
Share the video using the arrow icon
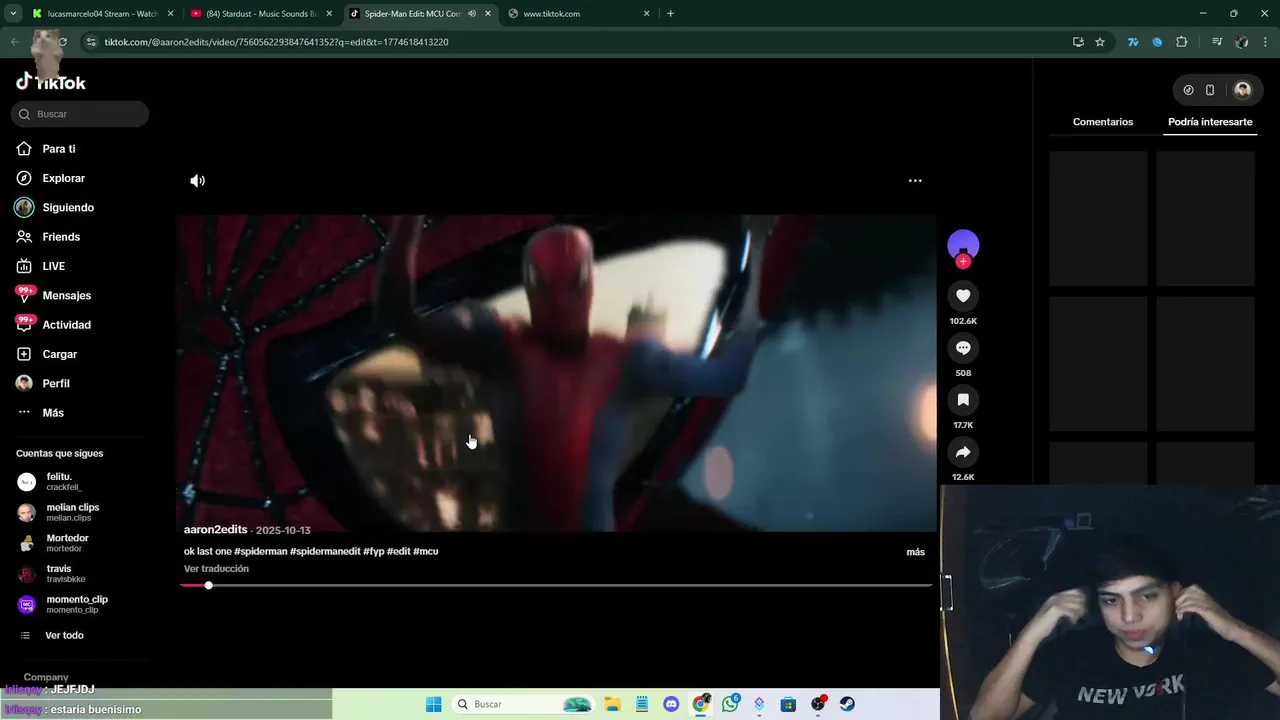tap(963, 452)
